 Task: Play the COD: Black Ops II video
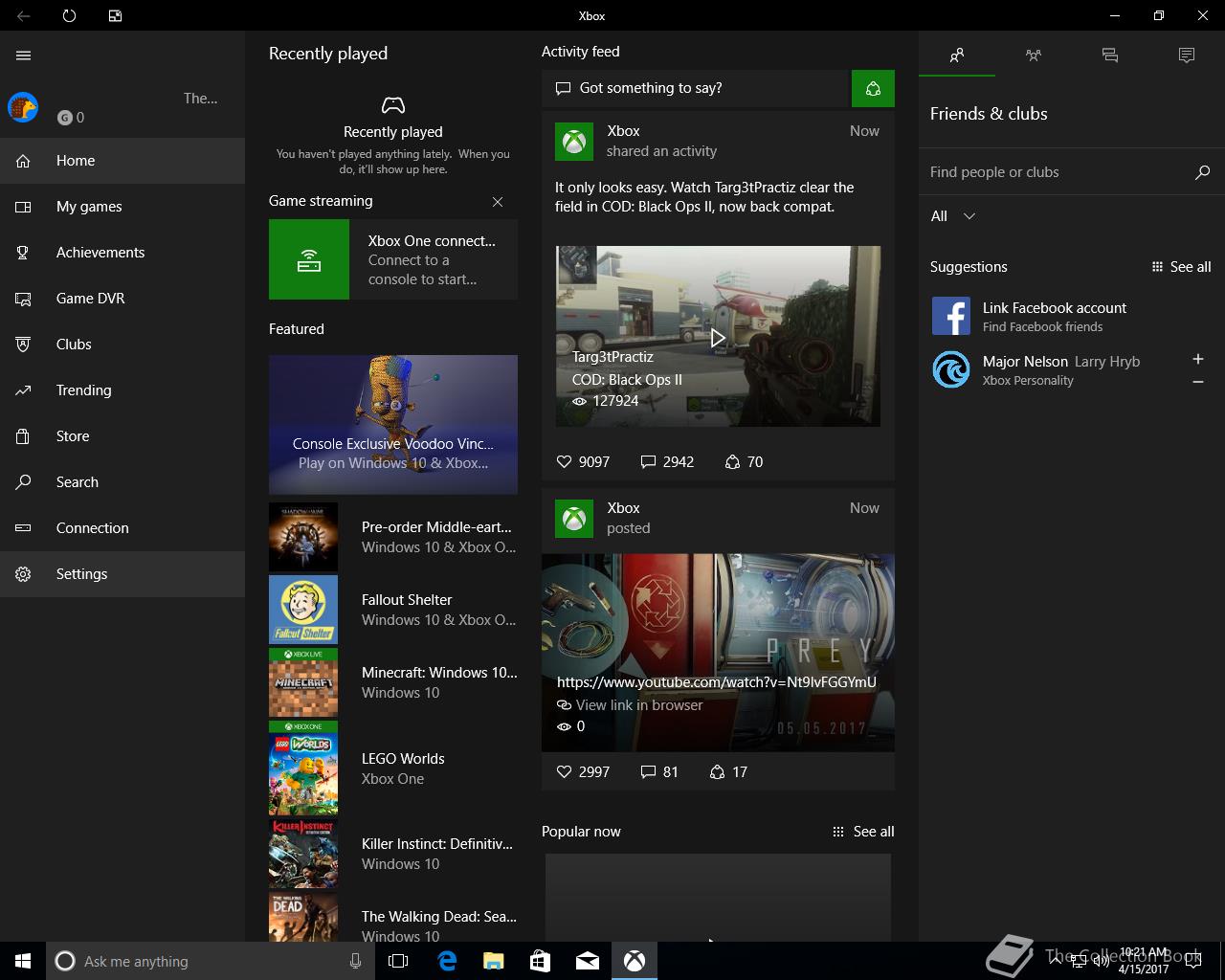point(718,337)
